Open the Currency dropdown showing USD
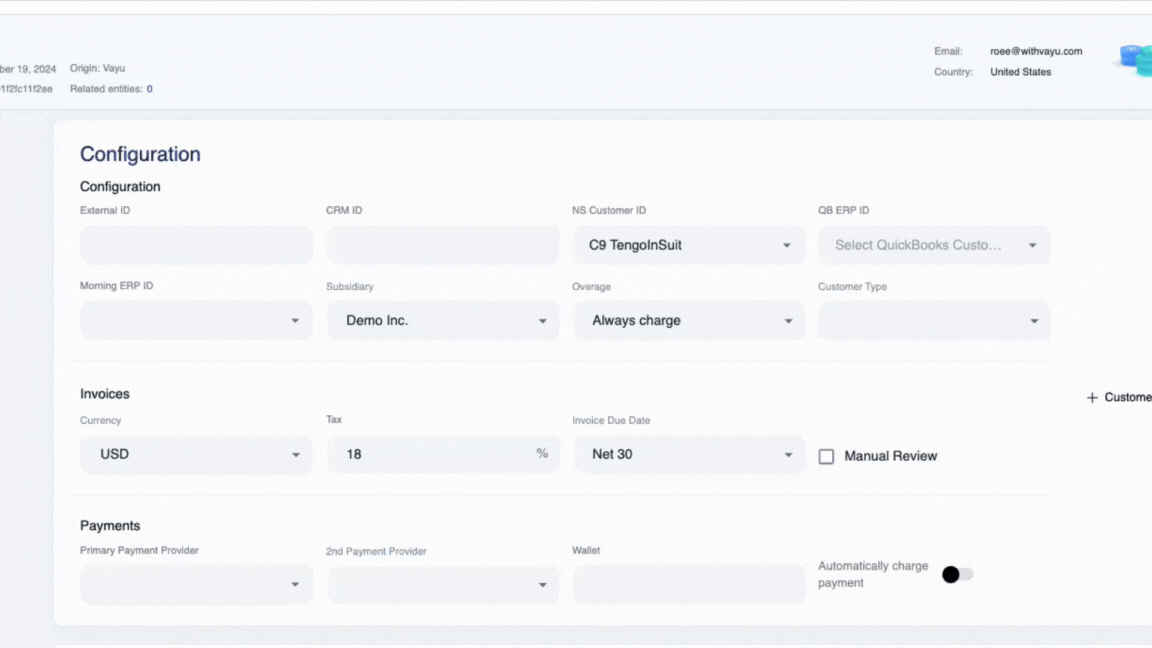This screenshot has width=1152, height=648. (x=195, y=454)
